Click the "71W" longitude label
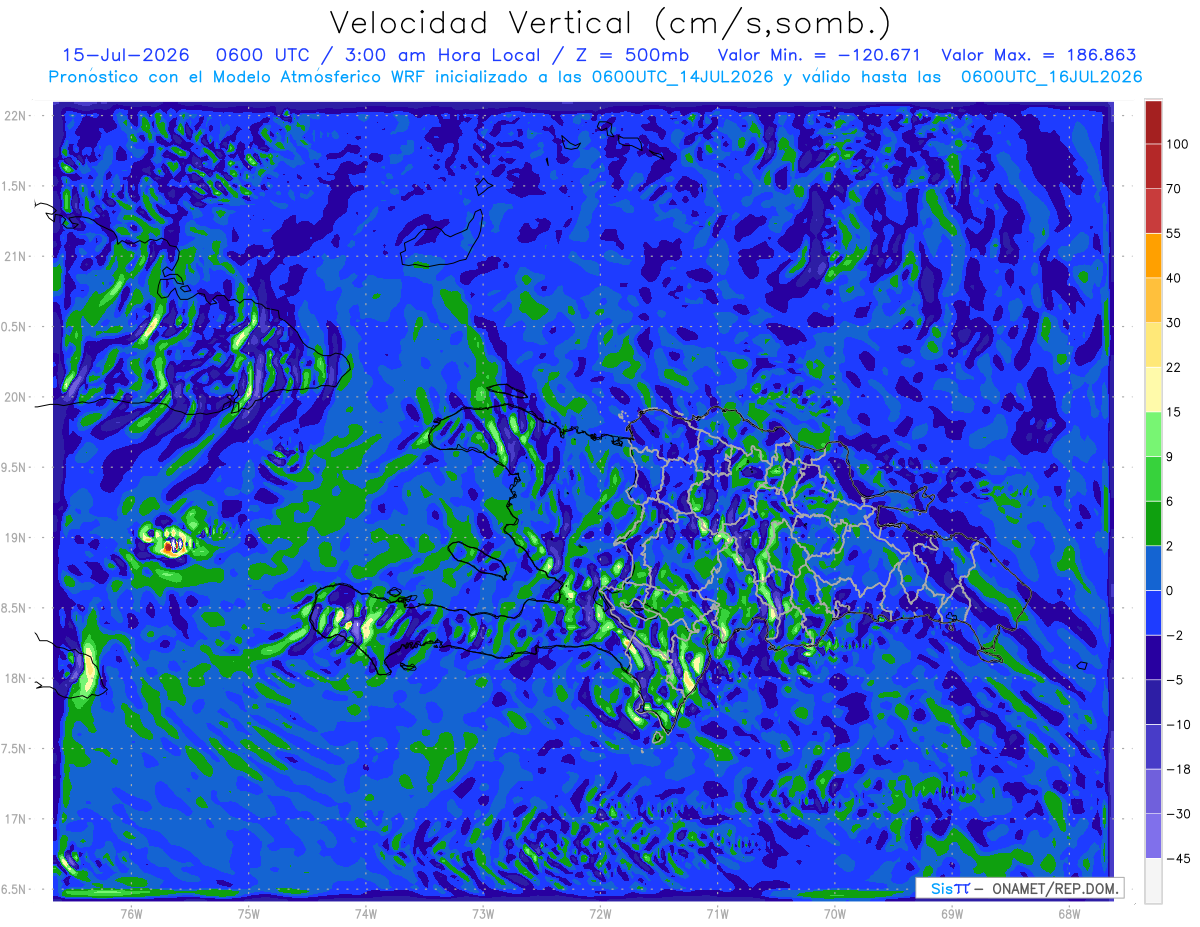Image resolution: width=1200 pixels, height=927 pixels. coord(717,913)
